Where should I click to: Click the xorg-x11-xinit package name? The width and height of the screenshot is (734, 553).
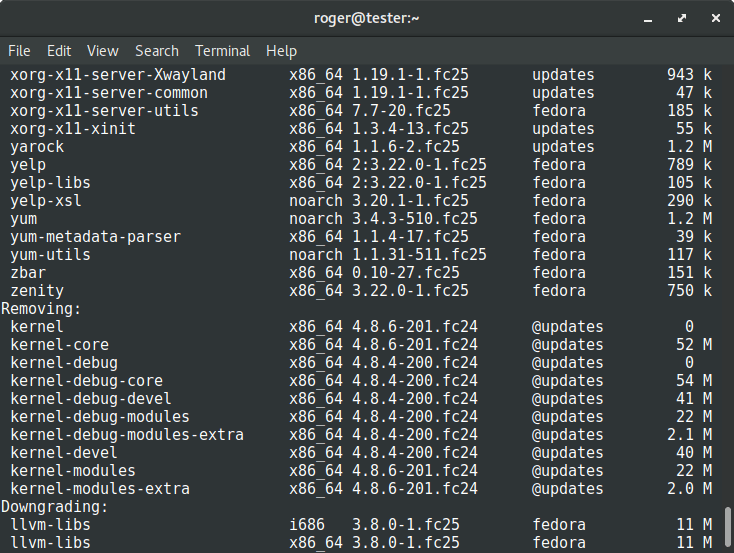coord(73,129)
